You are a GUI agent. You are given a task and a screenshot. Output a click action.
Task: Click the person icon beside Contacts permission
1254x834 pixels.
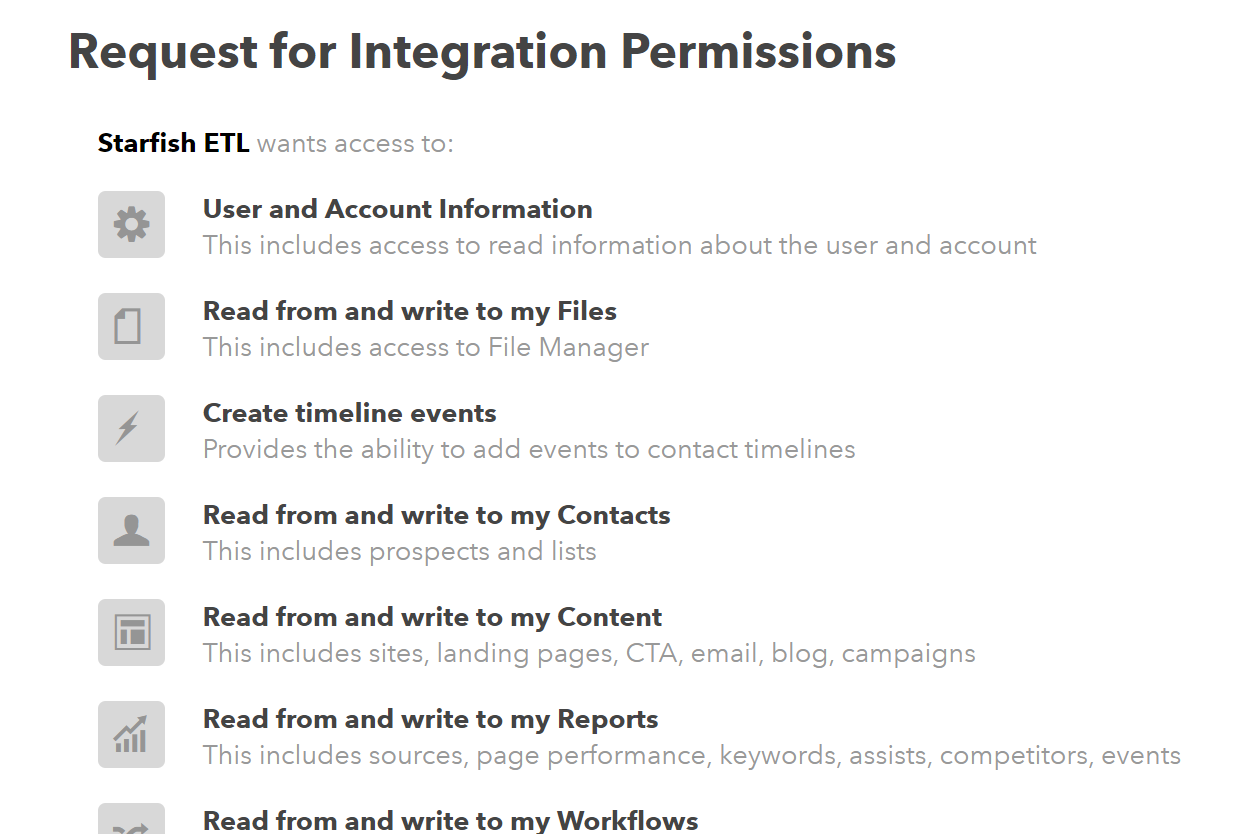131,531
